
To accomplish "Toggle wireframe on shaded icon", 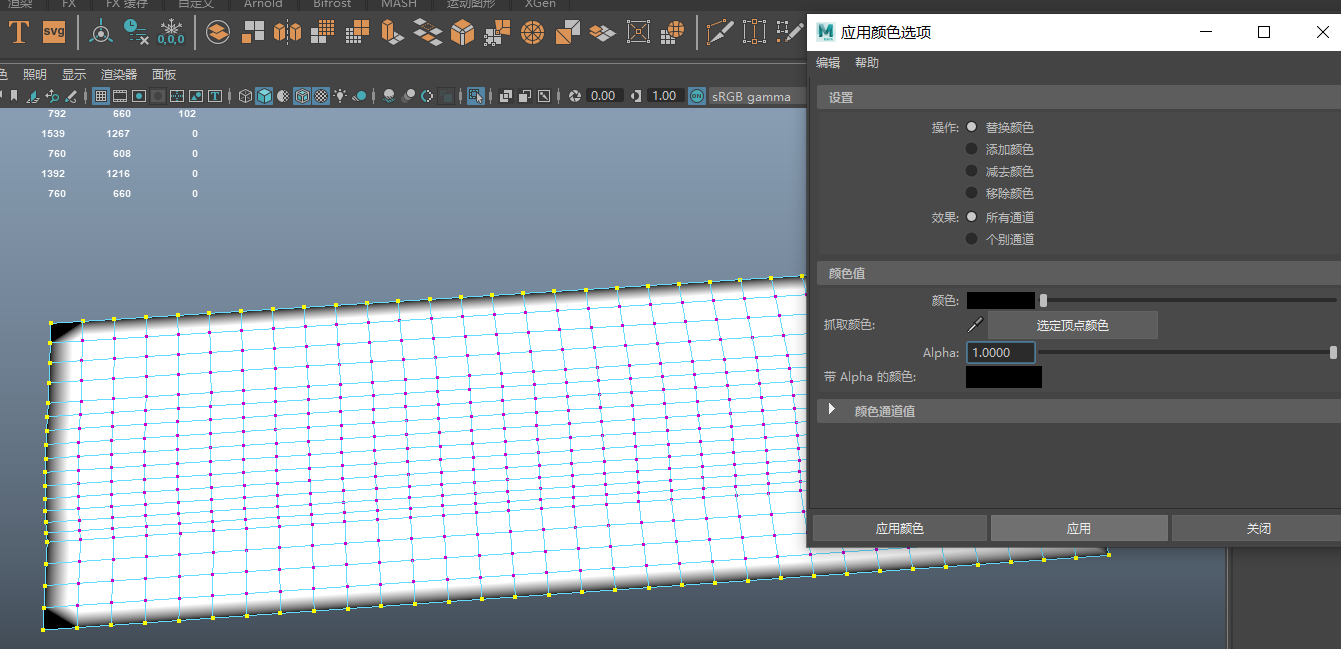I will 302,96.
